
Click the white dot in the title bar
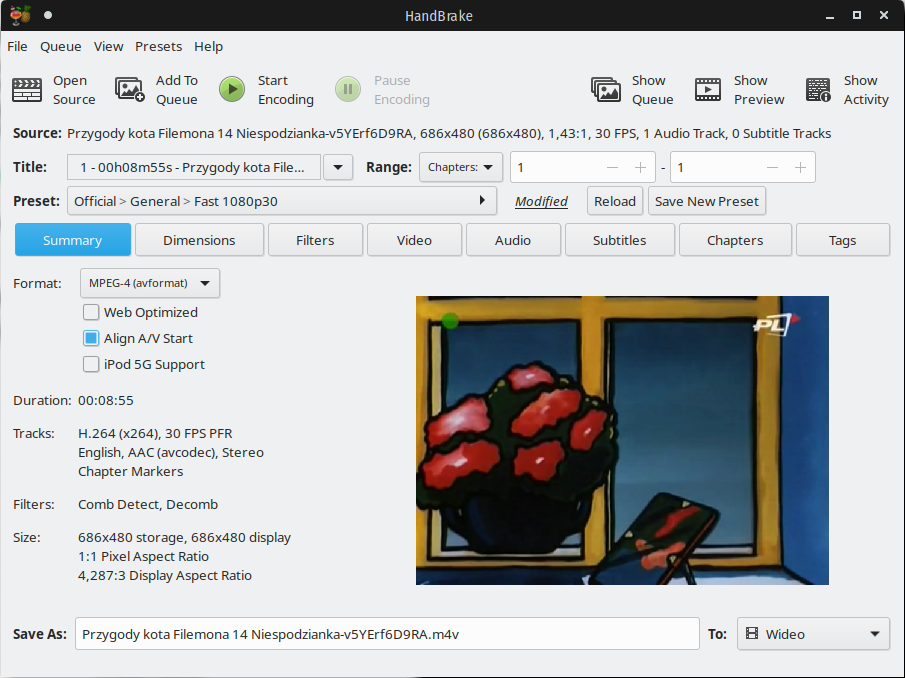(x=48, y=15)
